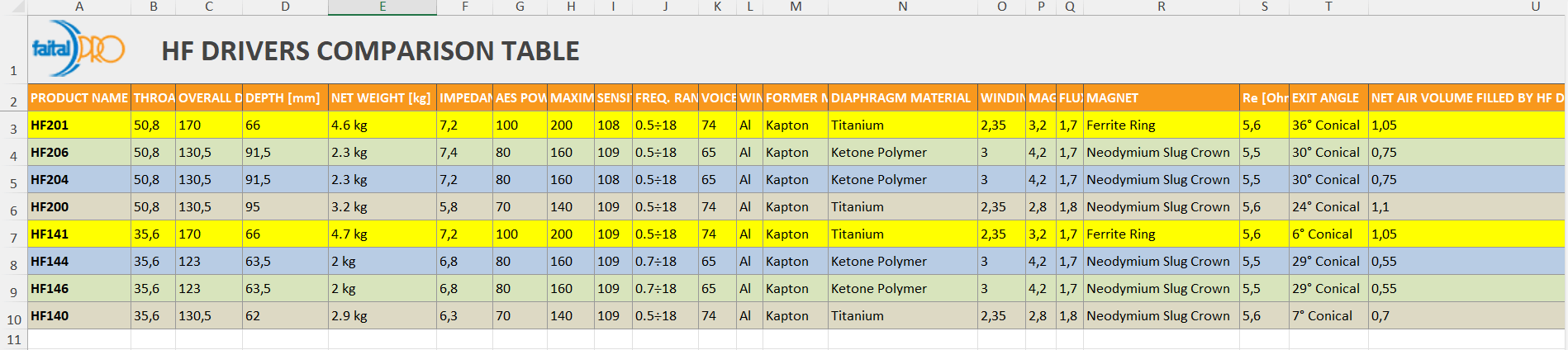The height and width of the screenshot is (350, 1568).
Task: Select HF200 Neodymium Slug Crown cell
Action: [x=1162, y=207]
